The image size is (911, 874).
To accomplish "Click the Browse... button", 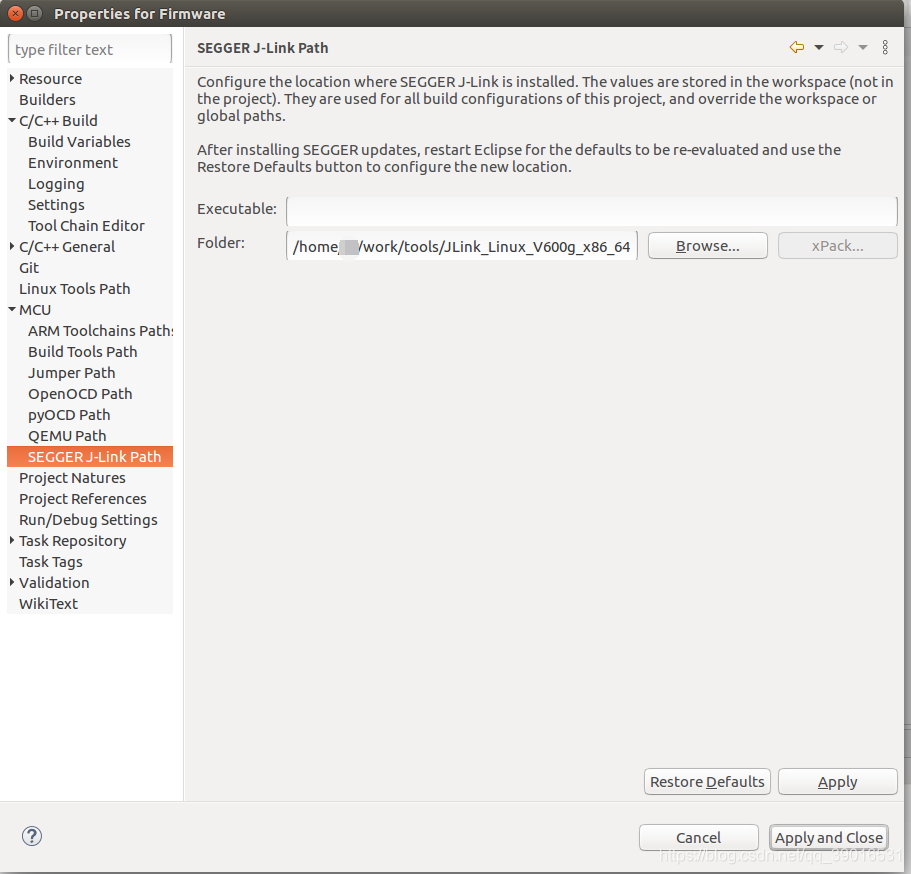I will coord(708,246).
